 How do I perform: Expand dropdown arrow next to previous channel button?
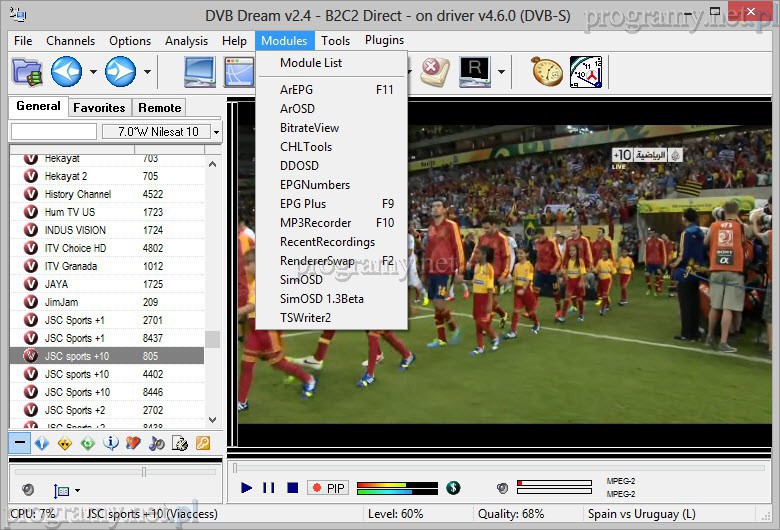click(93, 72)
